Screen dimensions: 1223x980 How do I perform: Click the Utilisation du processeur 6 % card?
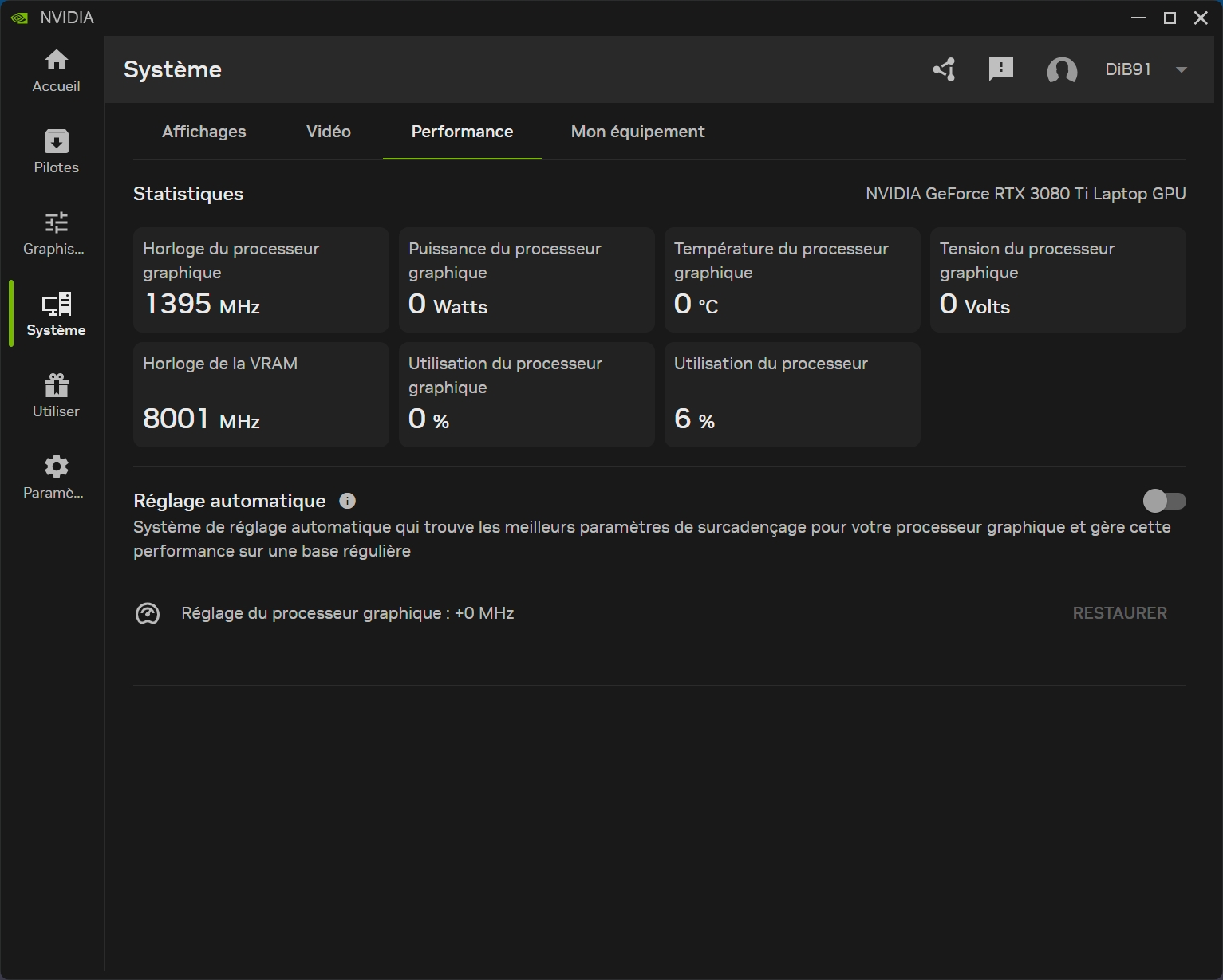tap(792, 395)
